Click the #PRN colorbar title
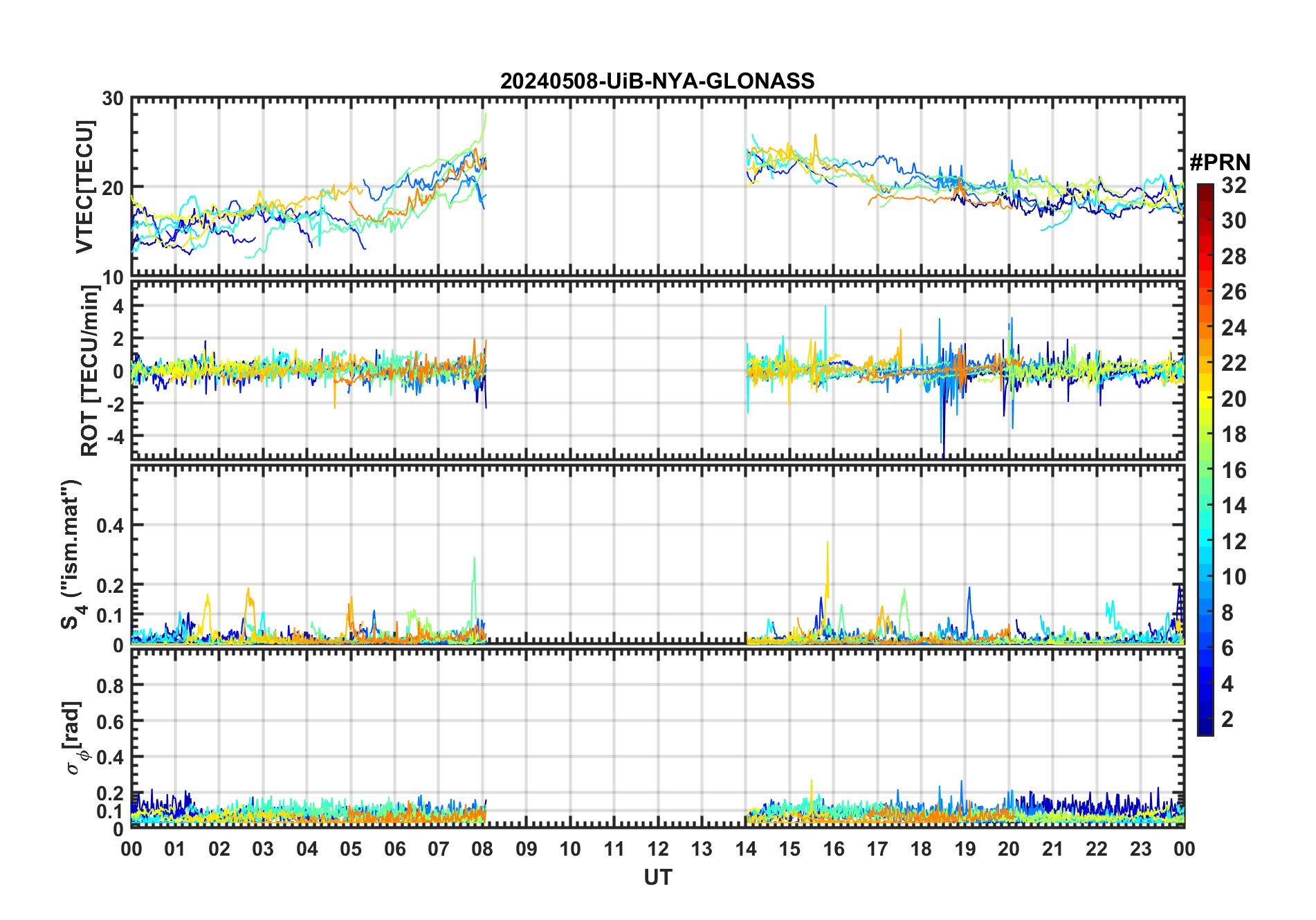Viewport: 1316px width, 920px height. (1220, 163)
